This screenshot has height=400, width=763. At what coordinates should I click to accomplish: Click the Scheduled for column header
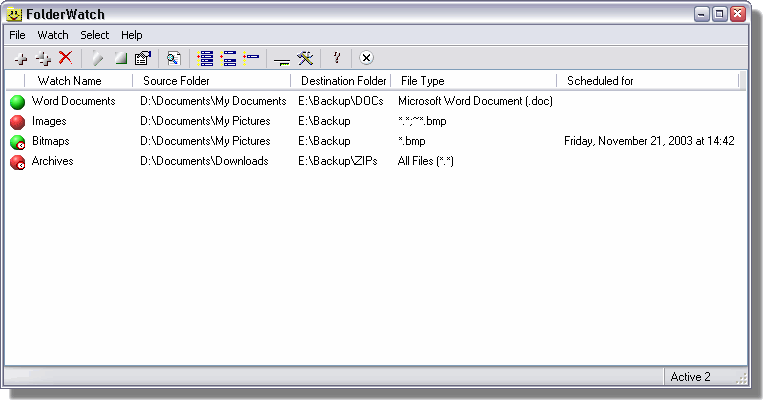pos(600,81)
